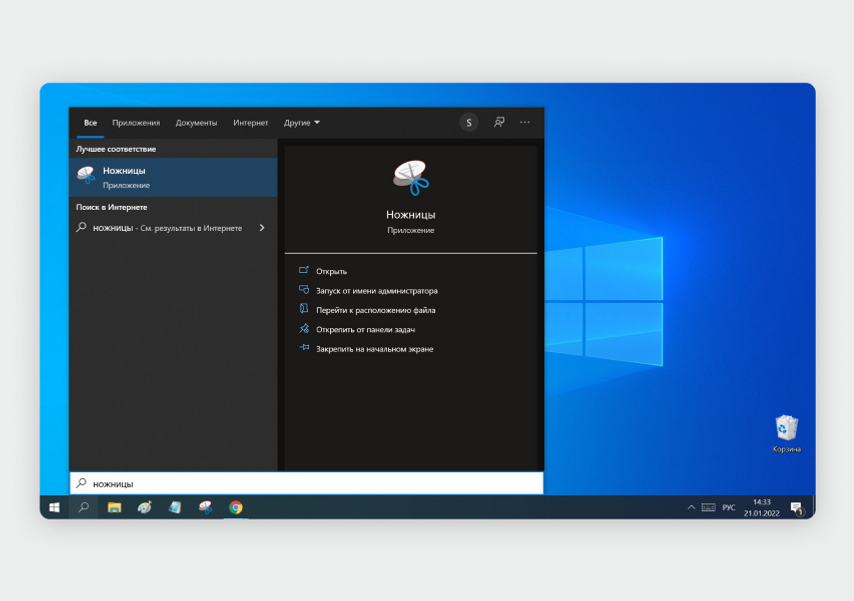Expand web results chevron arrow

(x=262, y=228)
